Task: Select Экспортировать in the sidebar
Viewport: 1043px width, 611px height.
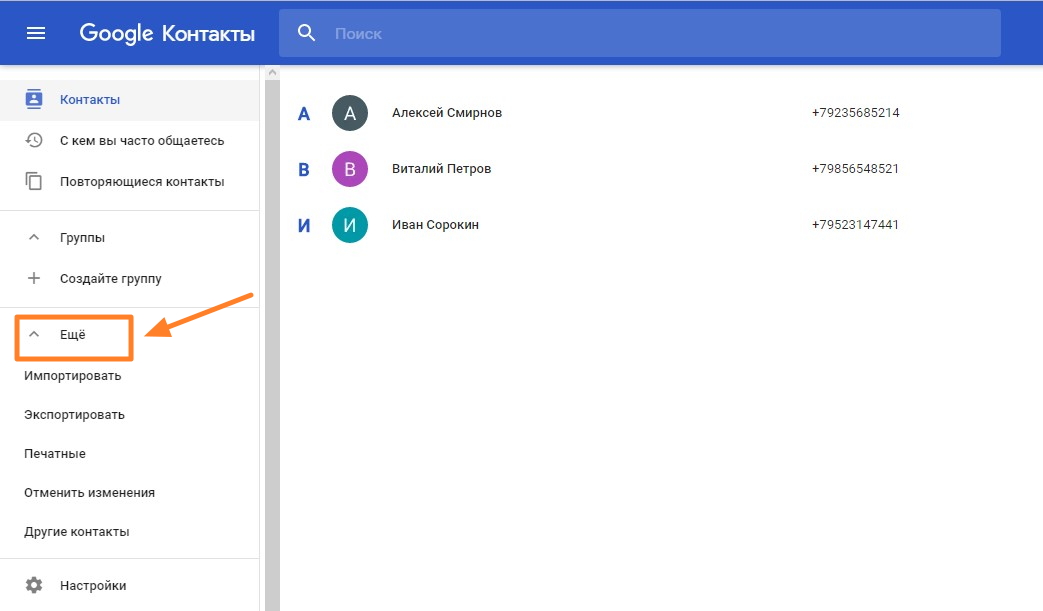Action: point(74,415)
